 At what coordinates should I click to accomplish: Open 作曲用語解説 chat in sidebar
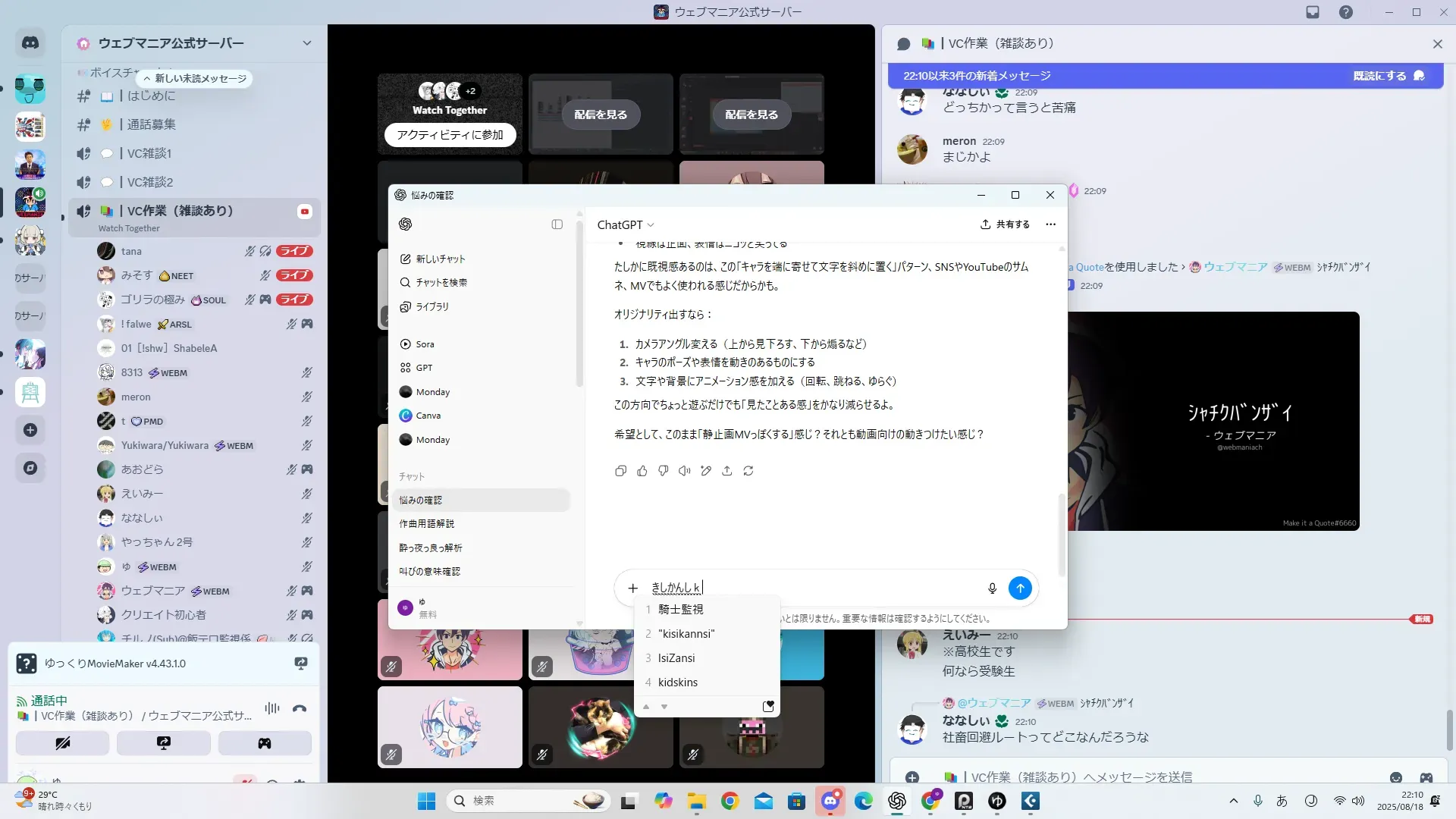point(427,524)
